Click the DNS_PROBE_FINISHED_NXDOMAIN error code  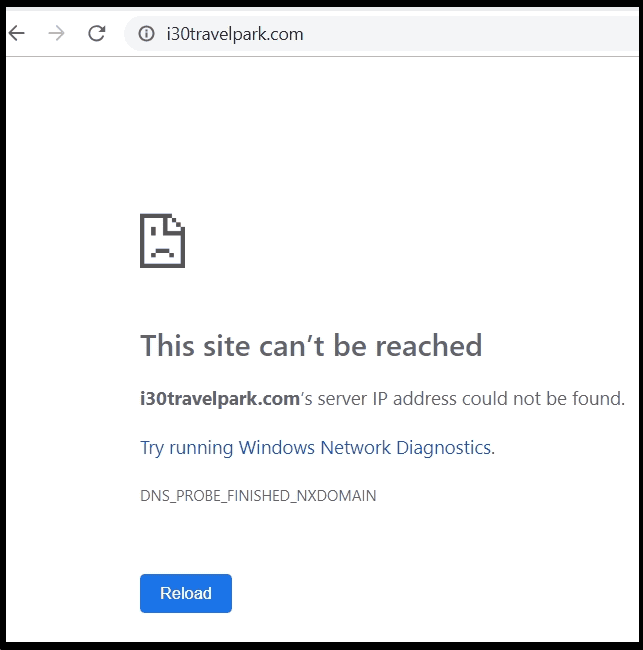(x=258, y=496)
